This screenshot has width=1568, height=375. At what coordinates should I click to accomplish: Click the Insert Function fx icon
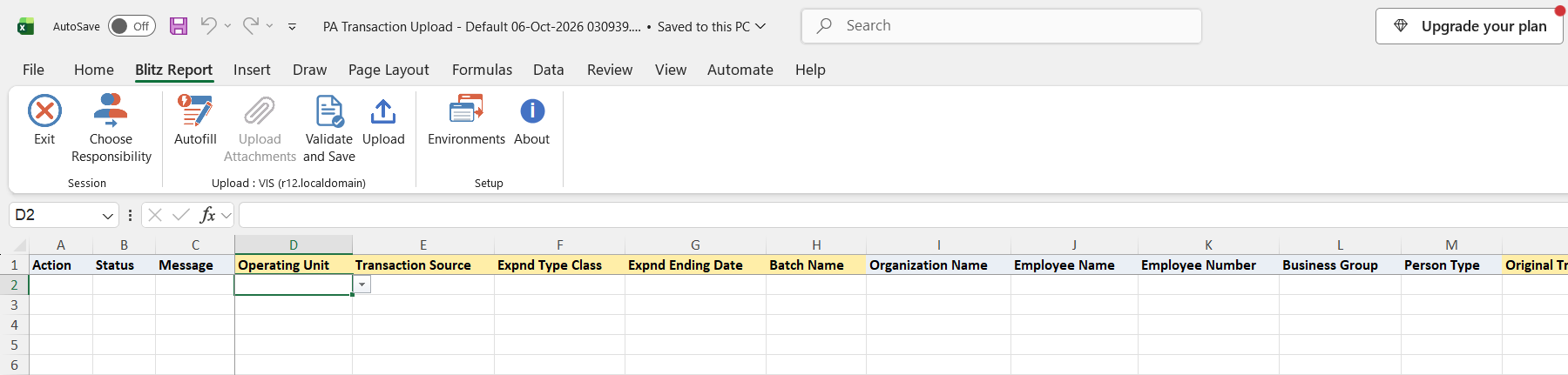(207, 215)
